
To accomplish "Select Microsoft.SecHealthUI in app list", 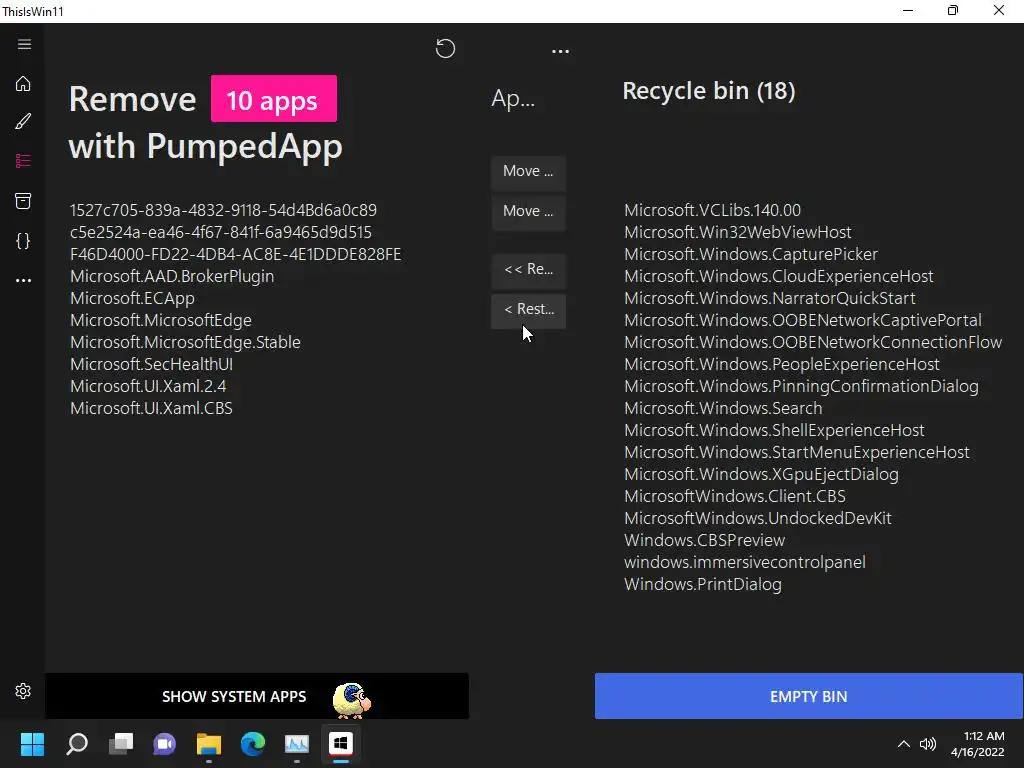I will click(151, 364).
